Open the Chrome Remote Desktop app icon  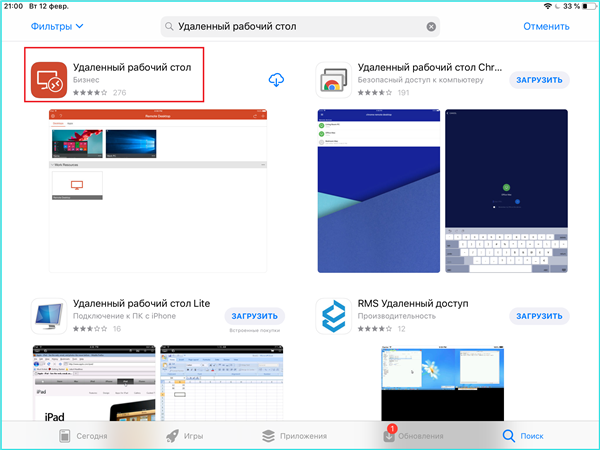click(x=334, y=80)
